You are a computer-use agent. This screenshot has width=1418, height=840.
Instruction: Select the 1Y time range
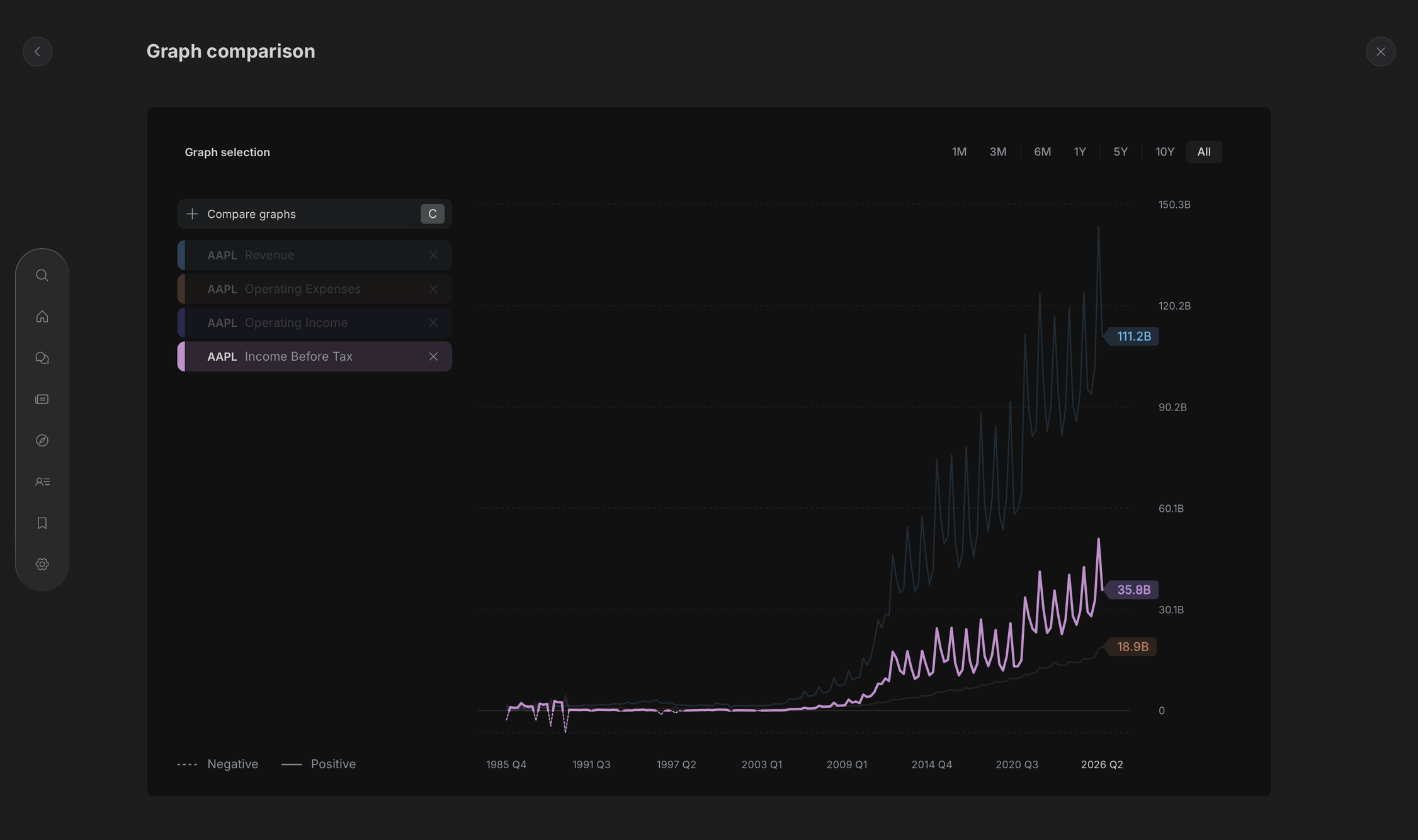(1080, 152)
